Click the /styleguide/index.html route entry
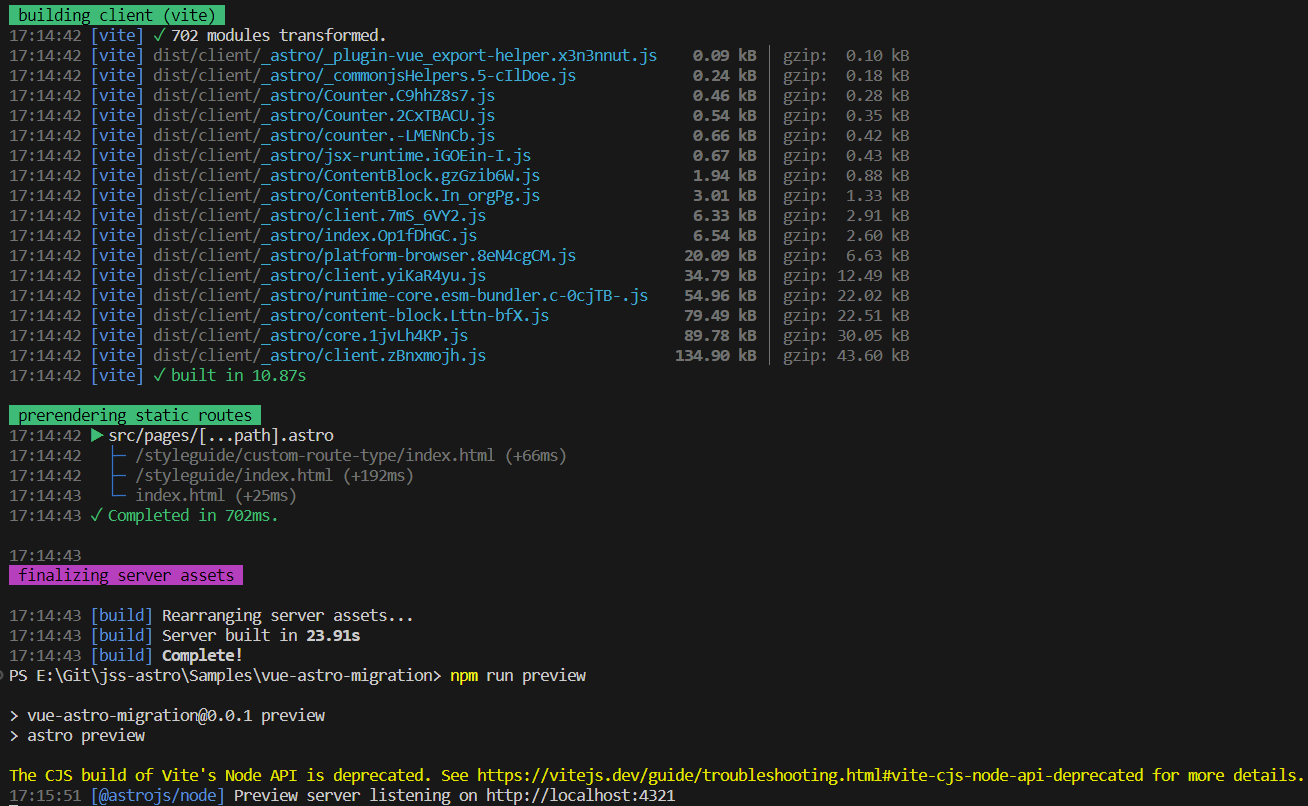 [x=234, y=476]
